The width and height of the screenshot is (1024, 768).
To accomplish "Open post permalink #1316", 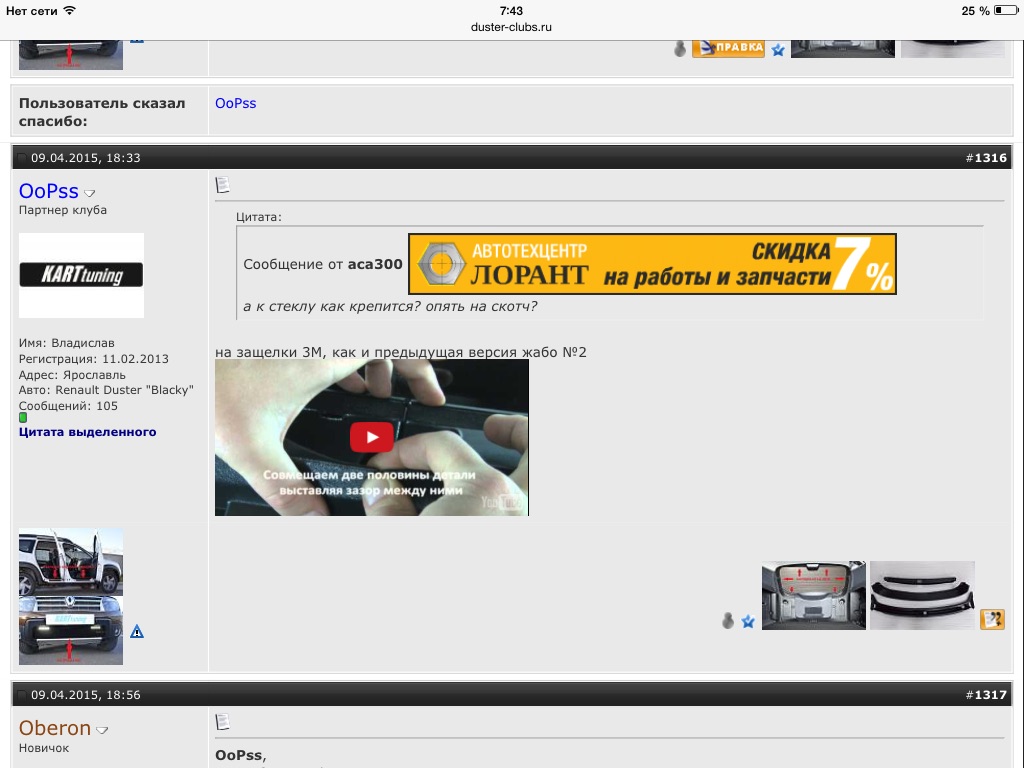I will 991,158.
